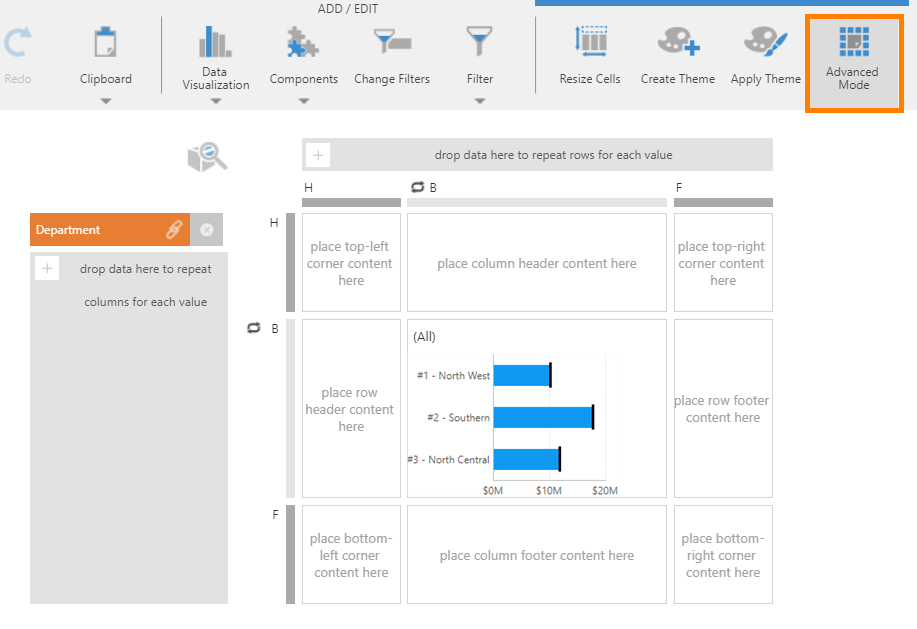Screen dimensions: 917x629
Task: Click the magnifier preview icon
Action: (x=207, y=156)
